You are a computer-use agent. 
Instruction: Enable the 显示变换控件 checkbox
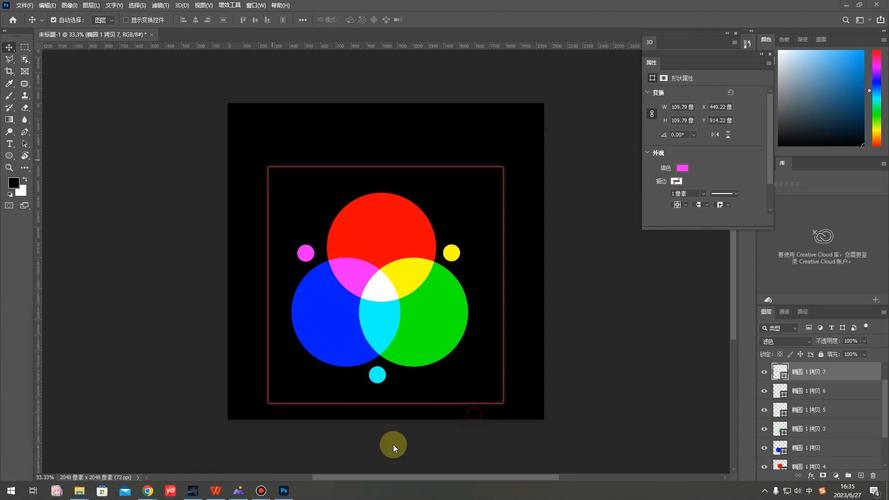coord(127,20)
